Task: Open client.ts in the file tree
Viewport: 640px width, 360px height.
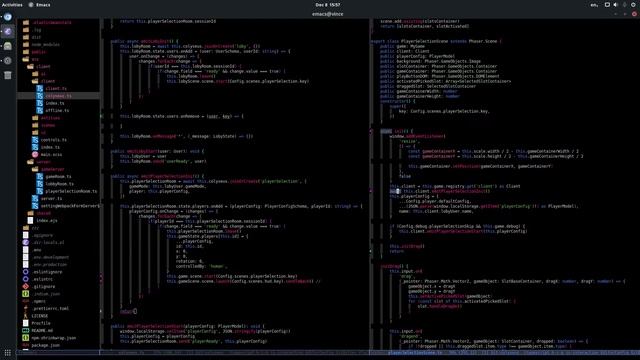Action: click(56, 89)
